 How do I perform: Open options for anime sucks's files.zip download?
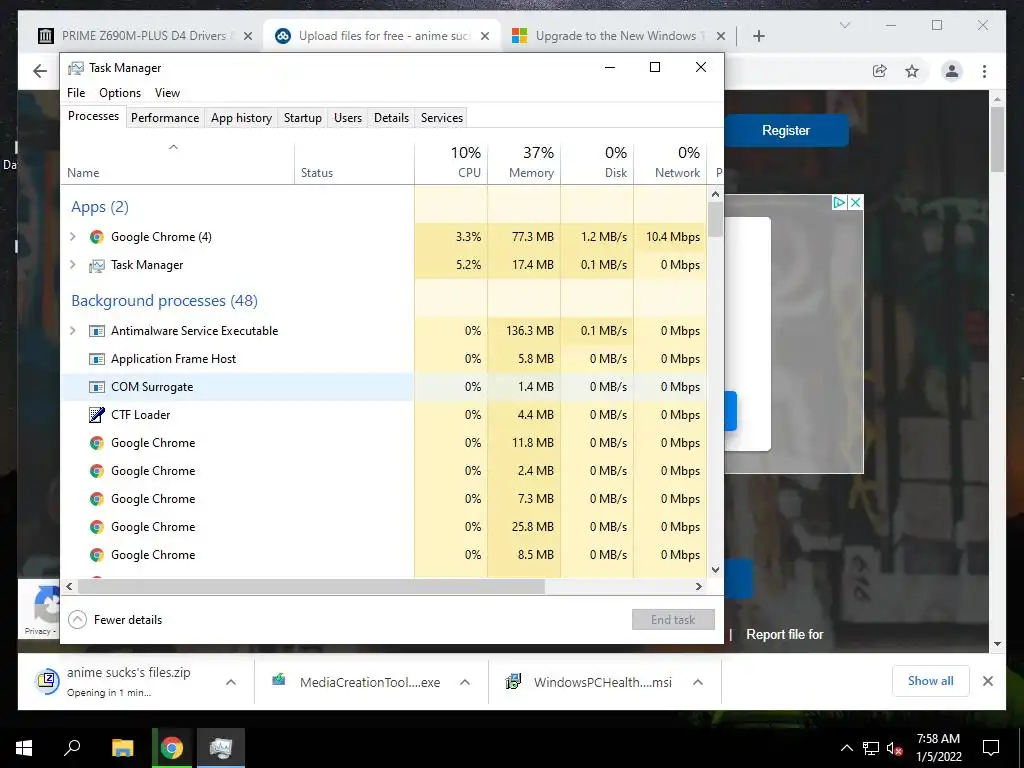[x=231, y=682]
